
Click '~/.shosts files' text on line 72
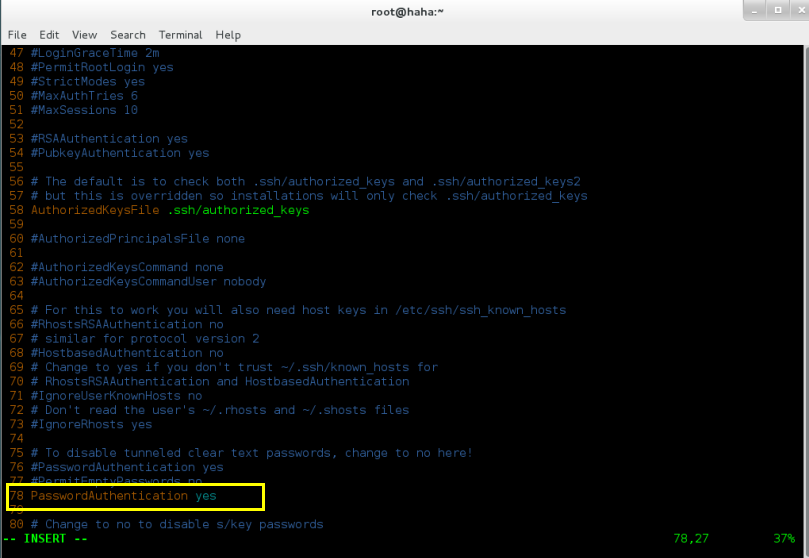tap(356, 410)
